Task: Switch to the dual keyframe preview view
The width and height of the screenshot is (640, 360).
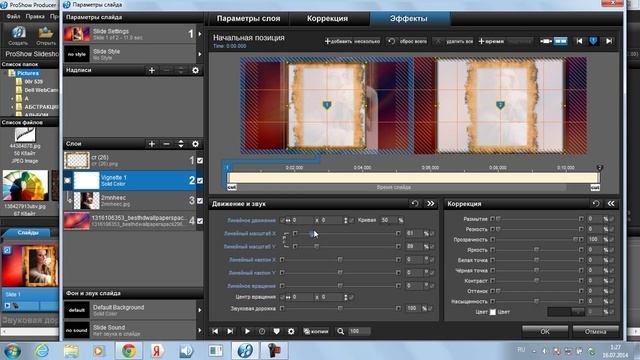Action: 560,41
